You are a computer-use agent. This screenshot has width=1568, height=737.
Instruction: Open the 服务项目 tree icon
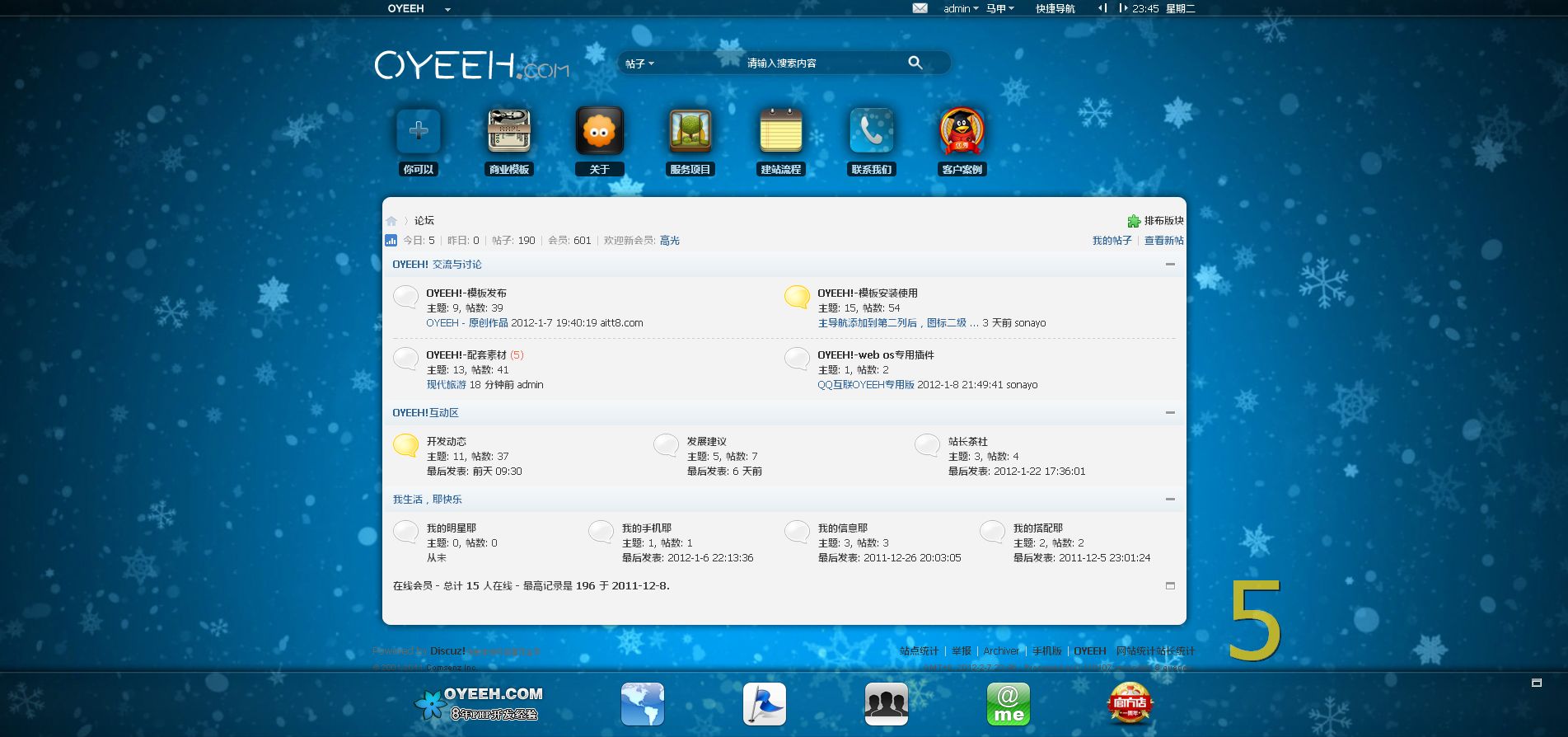pos(690,130)
